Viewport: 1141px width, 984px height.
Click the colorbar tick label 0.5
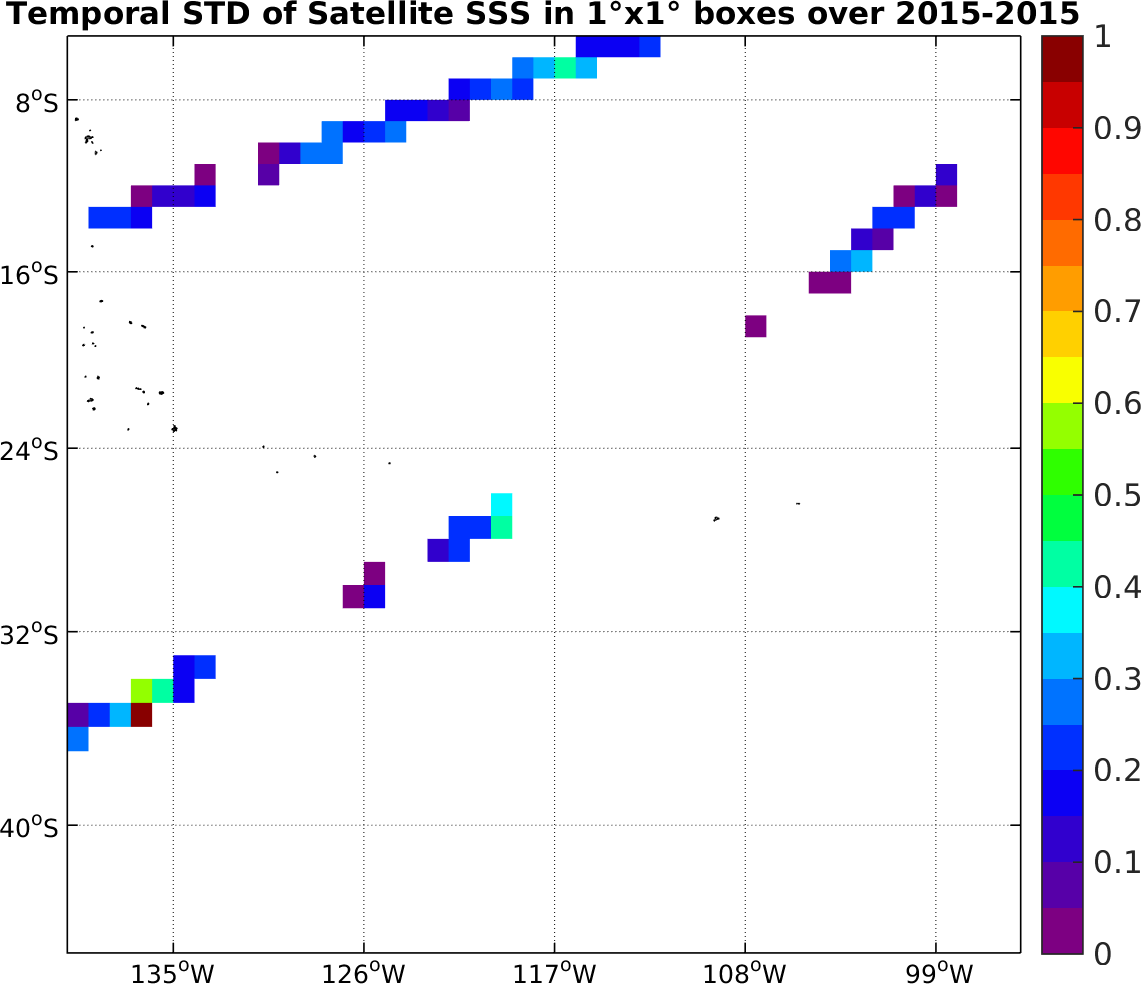[1117, 496]
